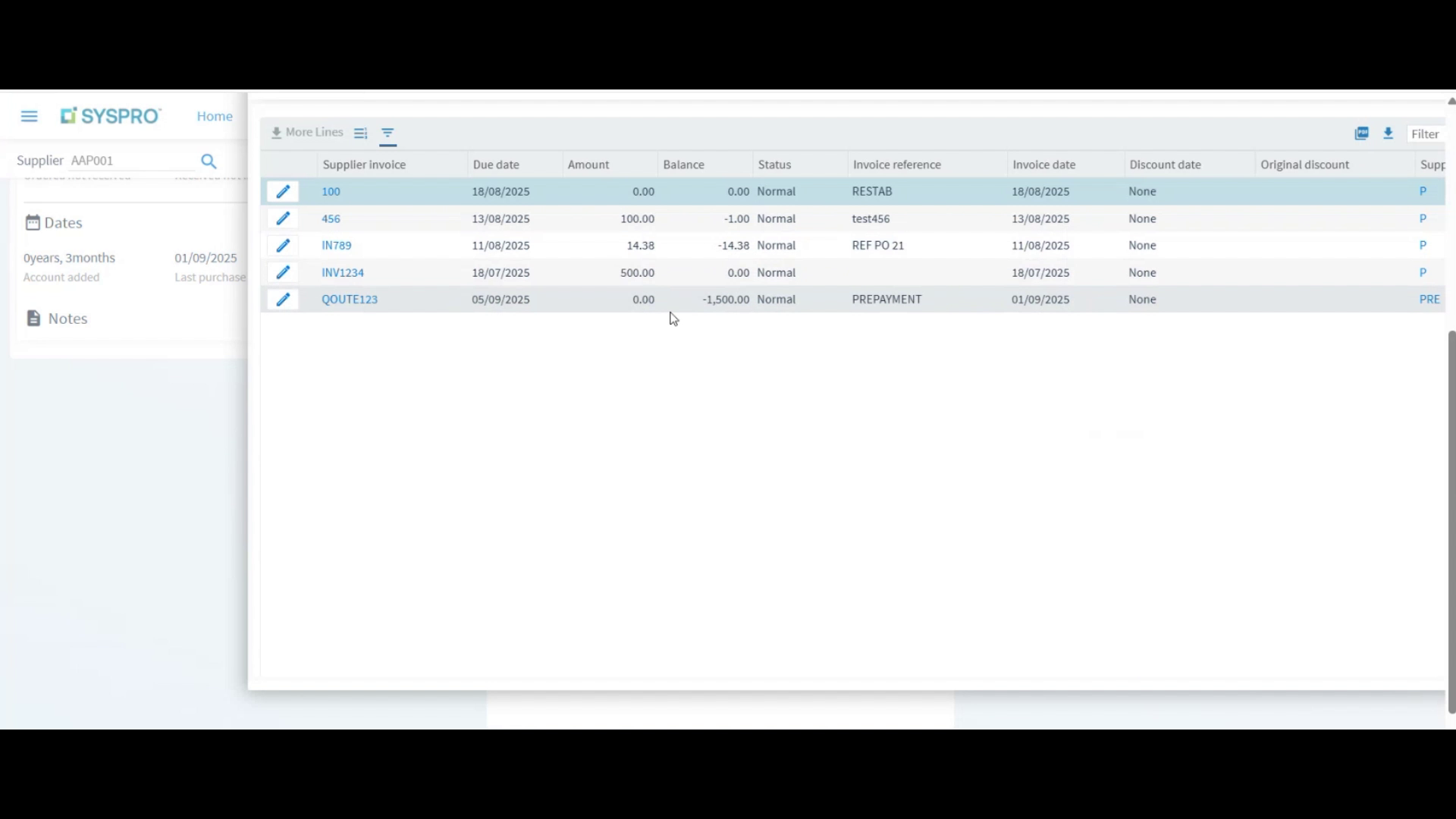Screen dimensions: 1456x819
Task: Open the hamburger navigation menu
Action: [x=29, y=115]
